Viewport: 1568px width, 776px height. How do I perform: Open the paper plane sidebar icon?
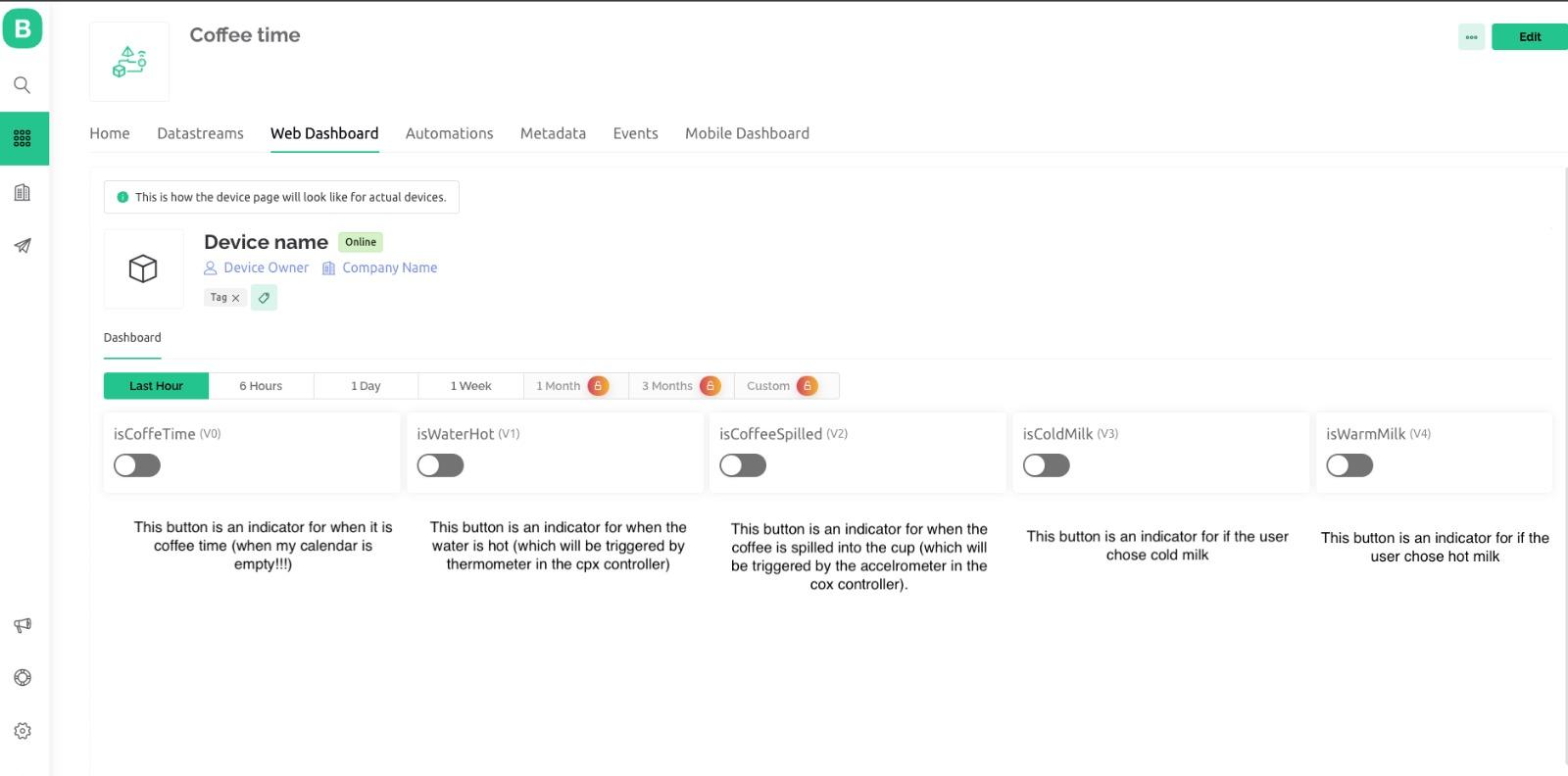pyautogui.click(x=23, y=246)
